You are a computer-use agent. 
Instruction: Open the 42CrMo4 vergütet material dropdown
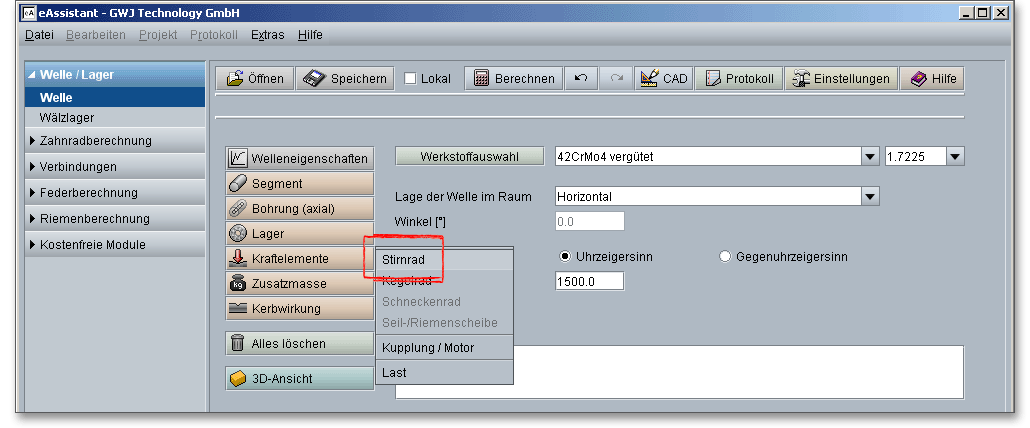(869, 156)
